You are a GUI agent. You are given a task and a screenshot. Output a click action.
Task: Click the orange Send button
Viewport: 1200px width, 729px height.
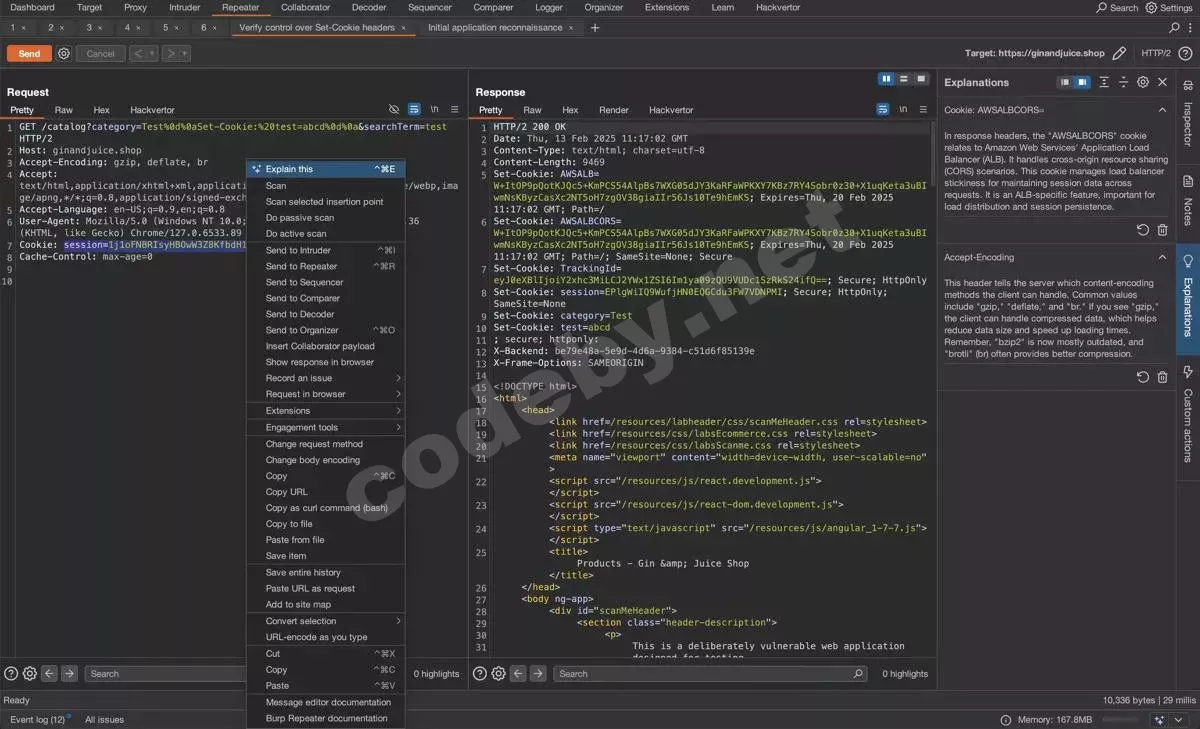coord(29,53)
